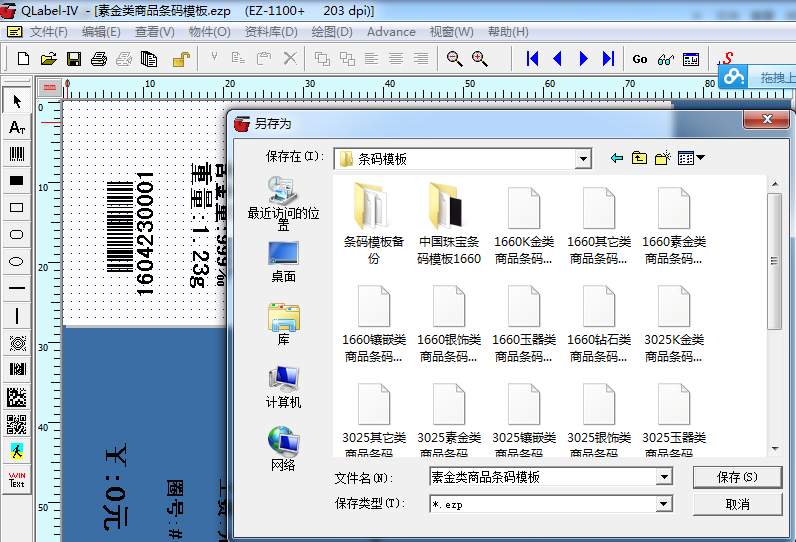The height and width of the screenshot is (542, 796).
Task: Go to 库 in dialog sidebar
Action: point(283,324)
